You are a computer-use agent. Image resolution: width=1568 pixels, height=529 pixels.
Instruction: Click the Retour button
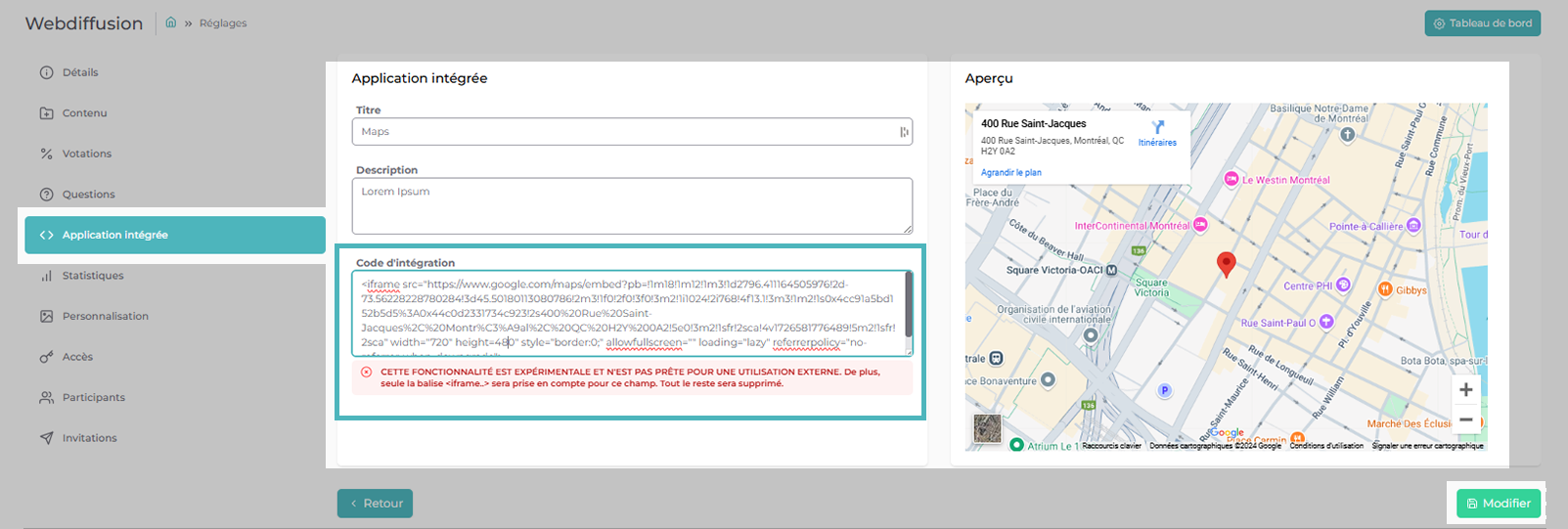(375, 504)
